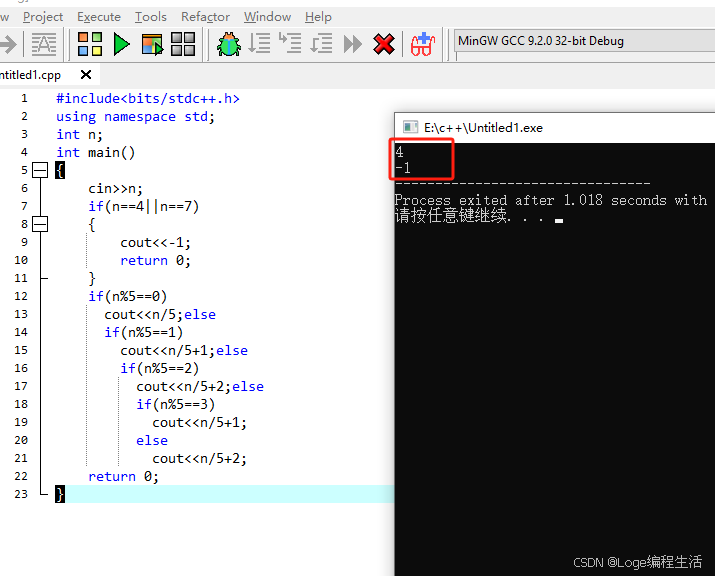Screen dimensions: 715x576
Task: Close the Untitled1.cpp tab with the X
Action: click(x=86, y=74)
